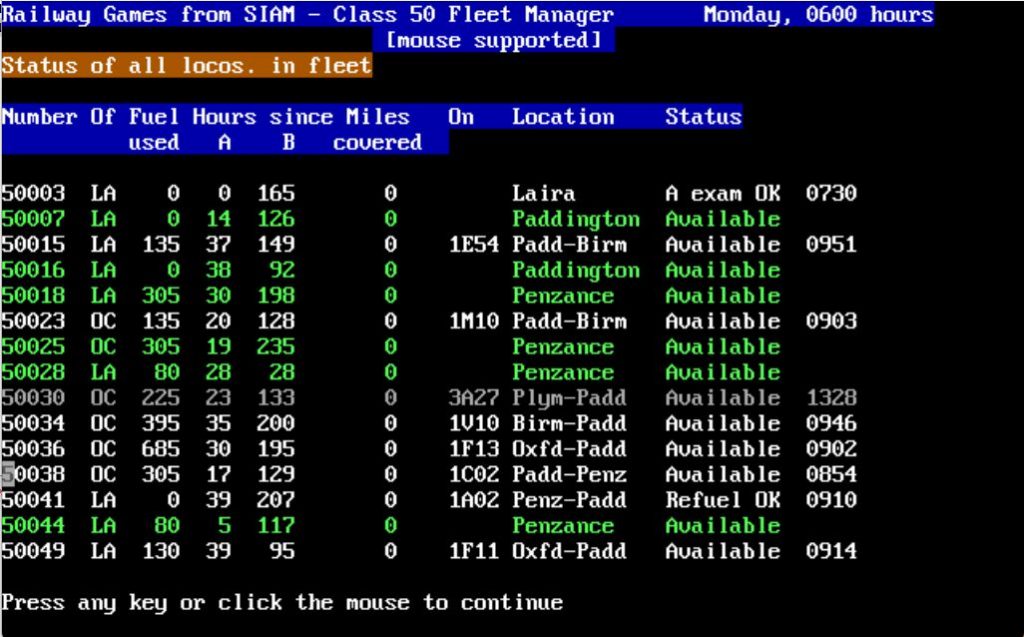Click Monday 0600 hours clock display

tap(818, 14)
